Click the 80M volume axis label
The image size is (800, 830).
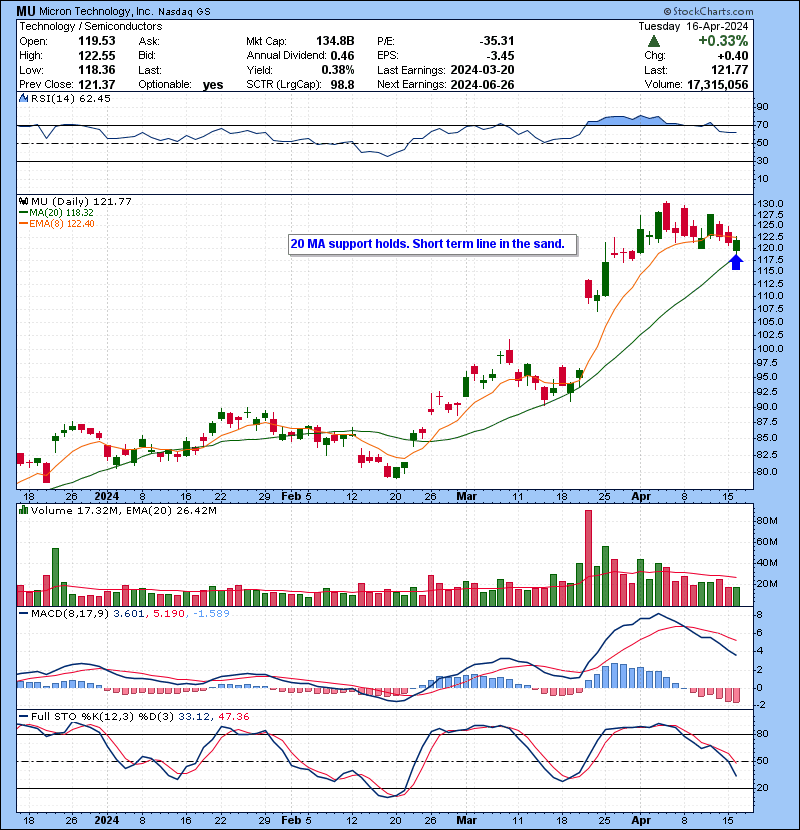(767, 520)
